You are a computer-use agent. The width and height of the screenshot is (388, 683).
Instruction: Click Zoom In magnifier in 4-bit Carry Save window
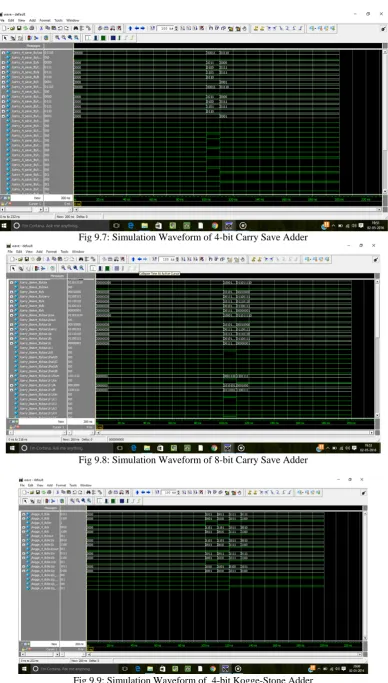tap(57, 38)
